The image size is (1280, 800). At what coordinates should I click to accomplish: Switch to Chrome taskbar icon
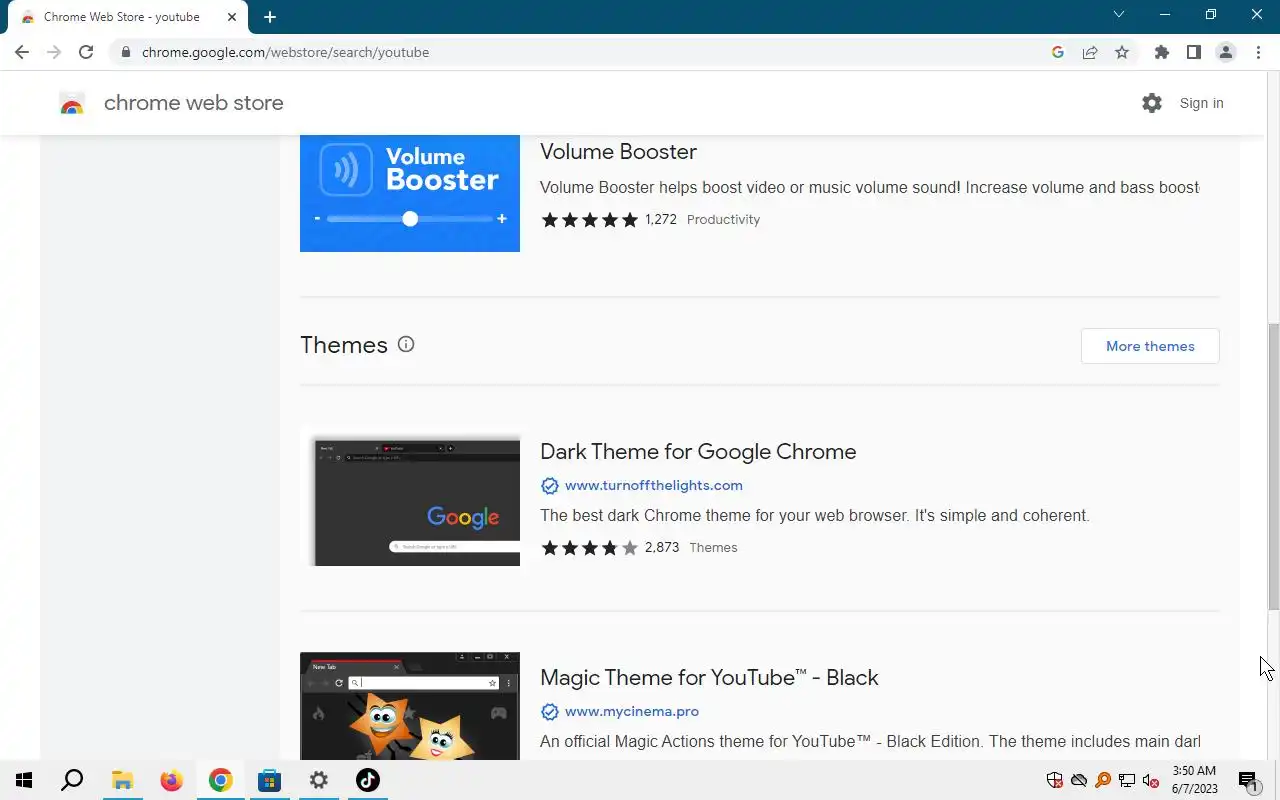click(x=220, y=780)
